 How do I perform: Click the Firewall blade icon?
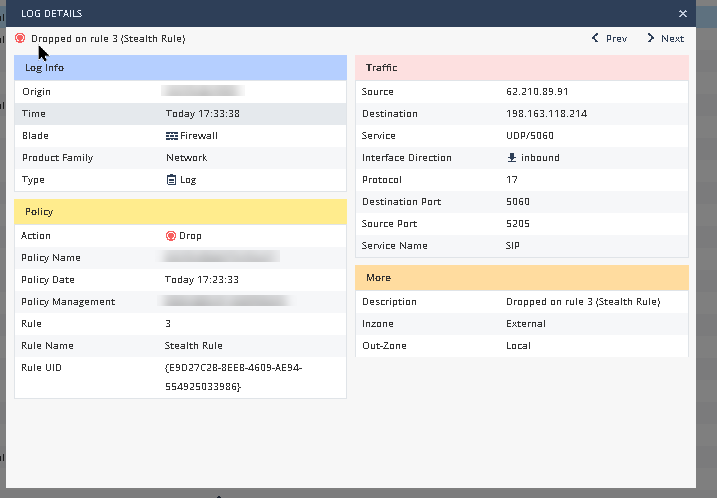171,136
